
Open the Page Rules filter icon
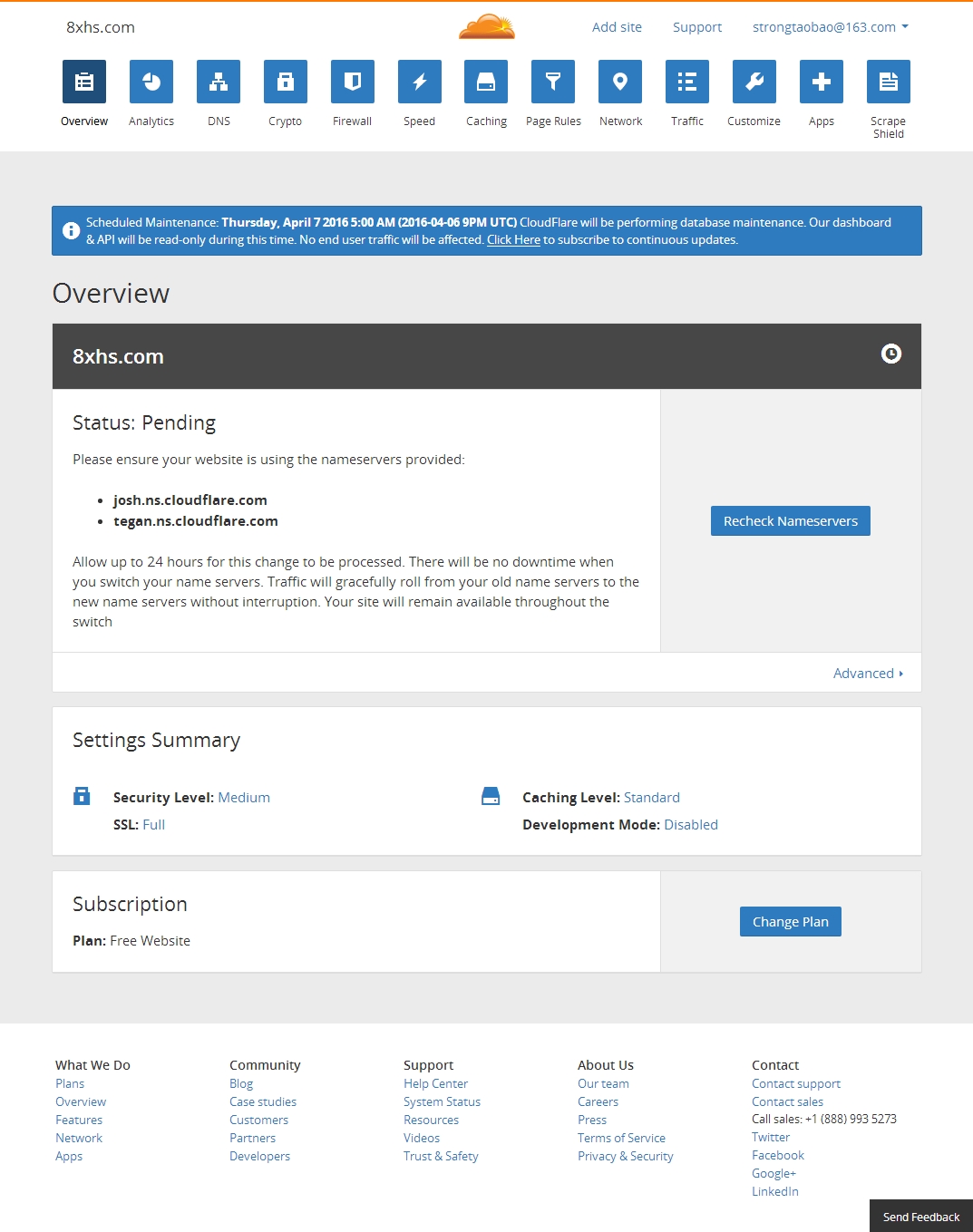pos(553,82)
